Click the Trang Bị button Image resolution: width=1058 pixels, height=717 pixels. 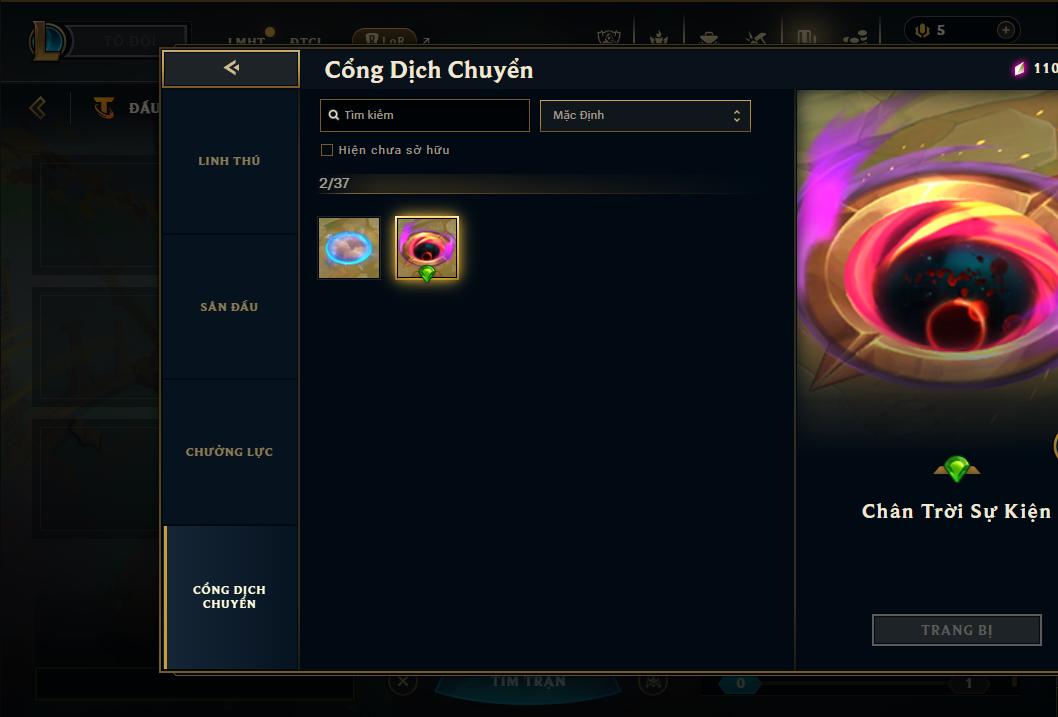coord(956,630)
